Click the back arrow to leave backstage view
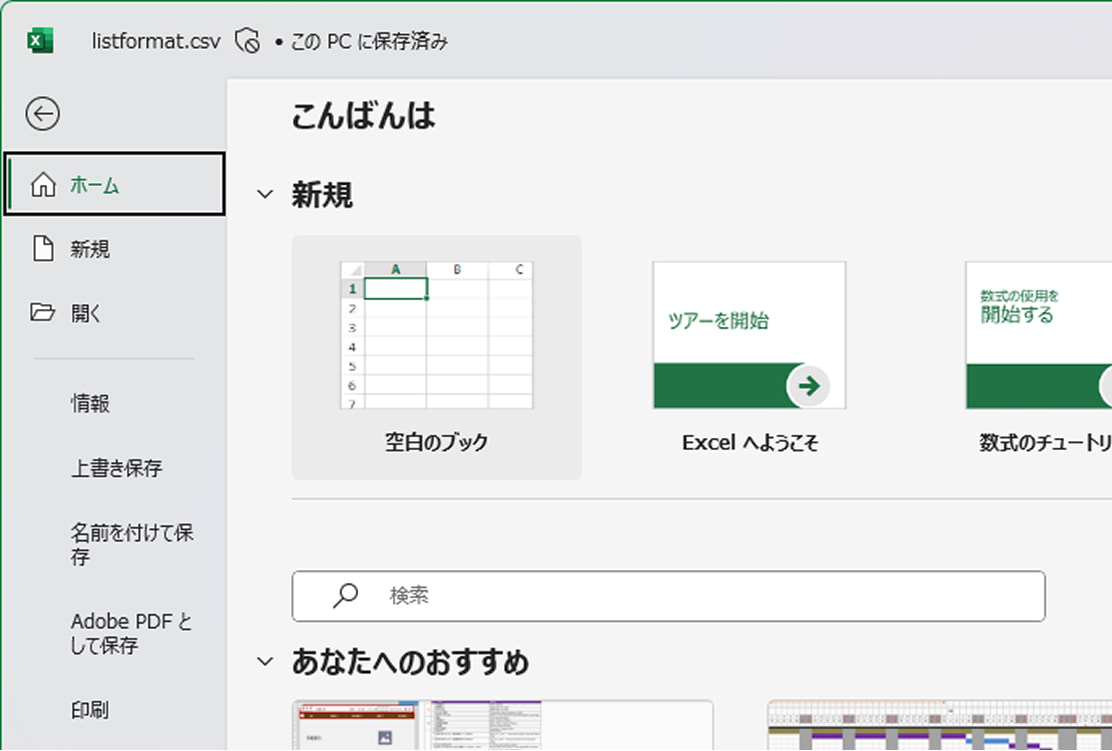The image size is (1112, 751). pyautogui.click(x=41, y=114)
